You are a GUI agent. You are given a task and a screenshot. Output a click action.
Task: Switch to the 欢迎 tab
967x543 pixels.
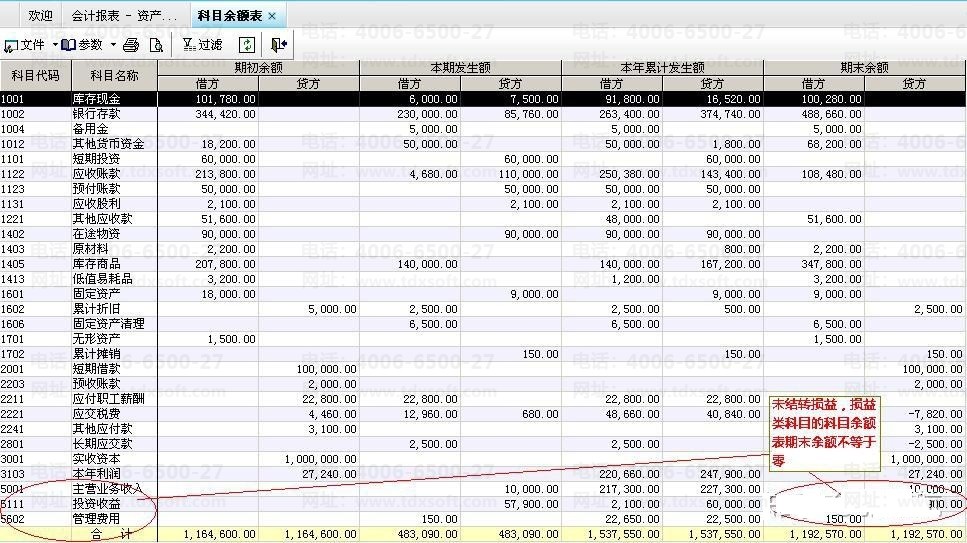(x=40, y=16)
